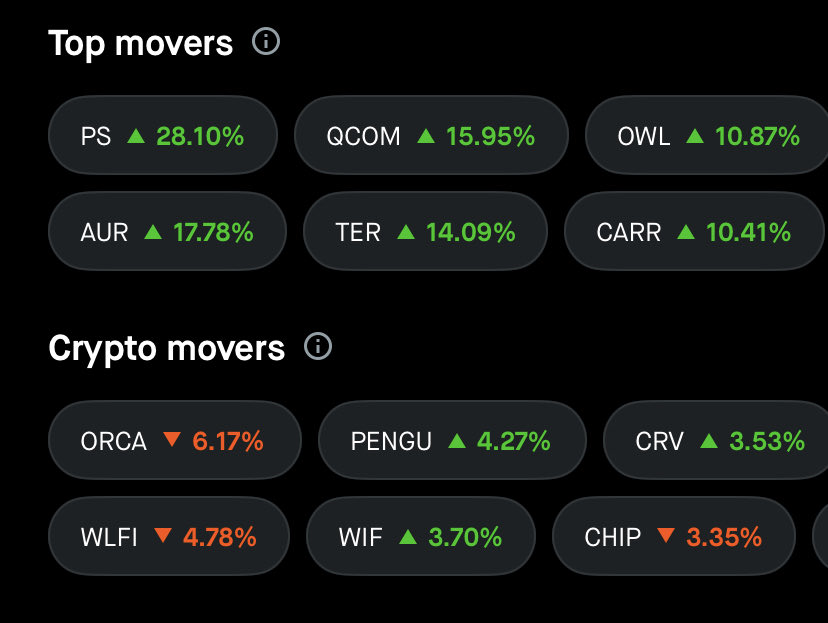
Task: Click the Crypto movers info icon
Action: (x=318, y=346)
